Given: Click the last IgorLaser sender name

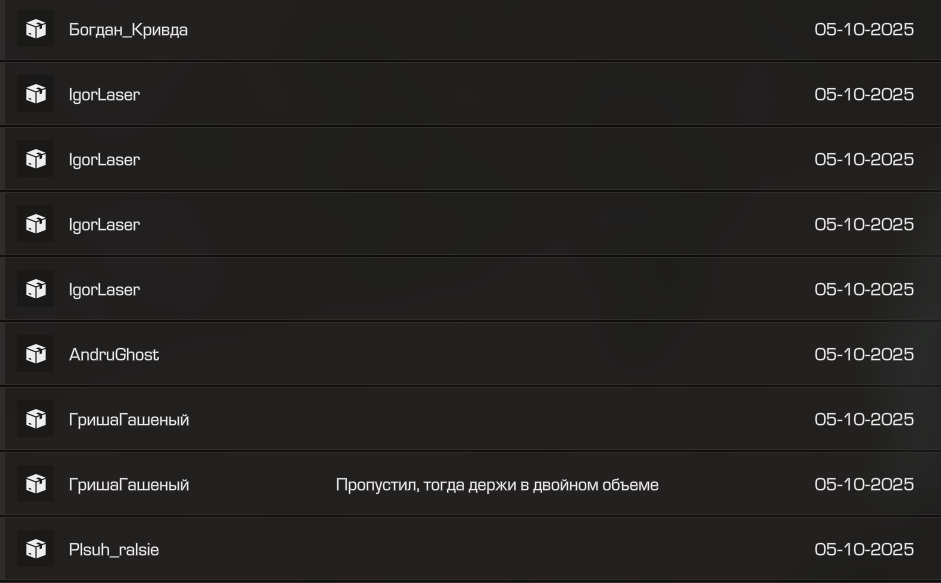Looking at the screenshot, I should tap(104, 289).
